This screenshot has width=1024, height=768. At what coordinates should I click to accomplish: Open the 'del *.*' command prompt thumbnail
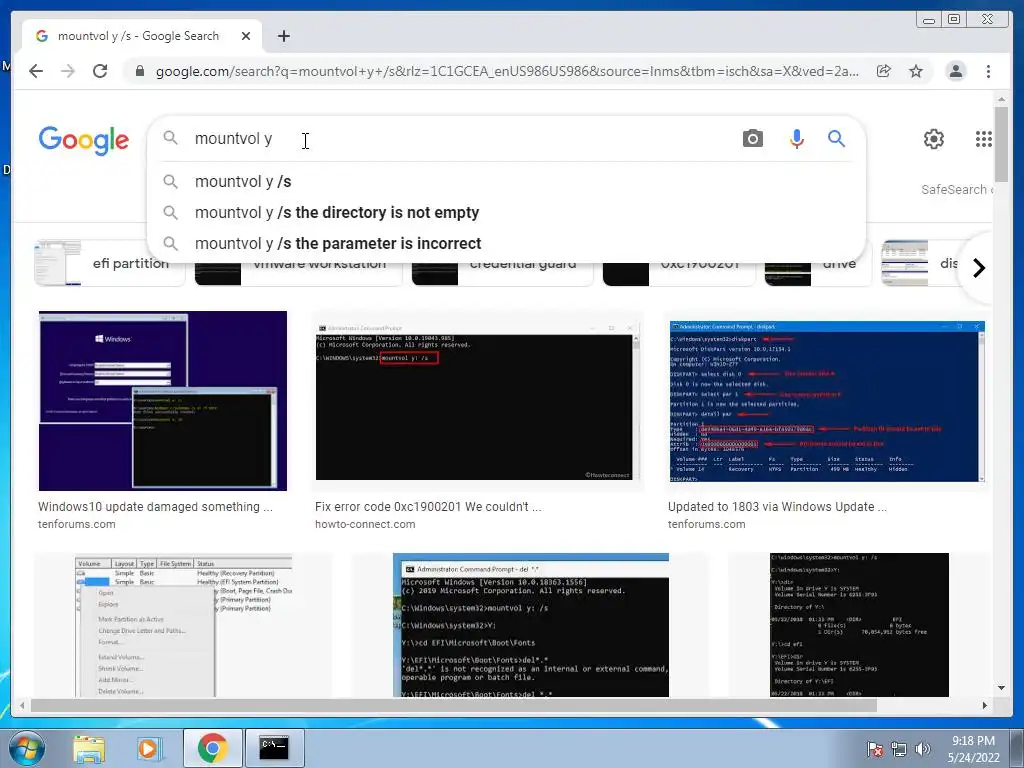(531, 625)
